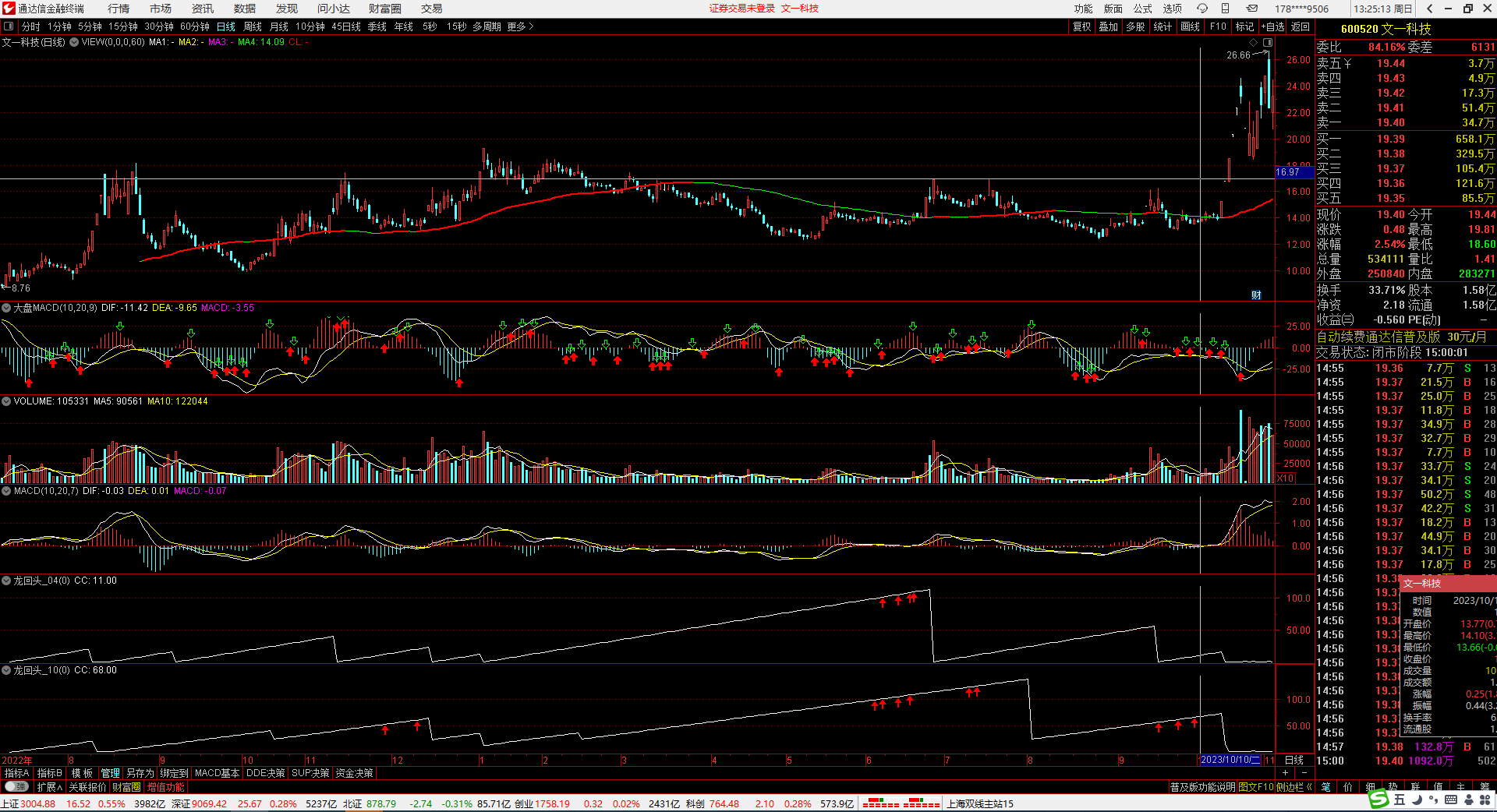
Task: Click the Sogou moon night-mode icon
Action: coord(1417,800)
